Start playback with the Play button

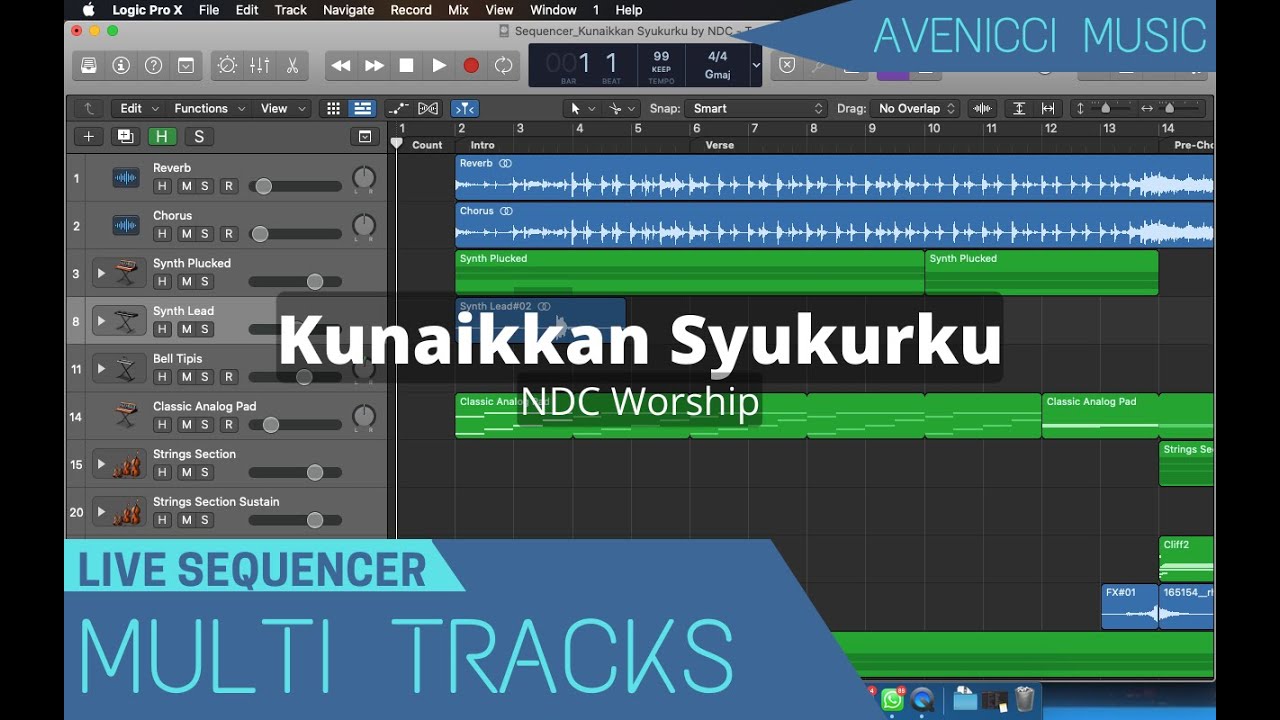pyautogui.click(x=439, y=65)
